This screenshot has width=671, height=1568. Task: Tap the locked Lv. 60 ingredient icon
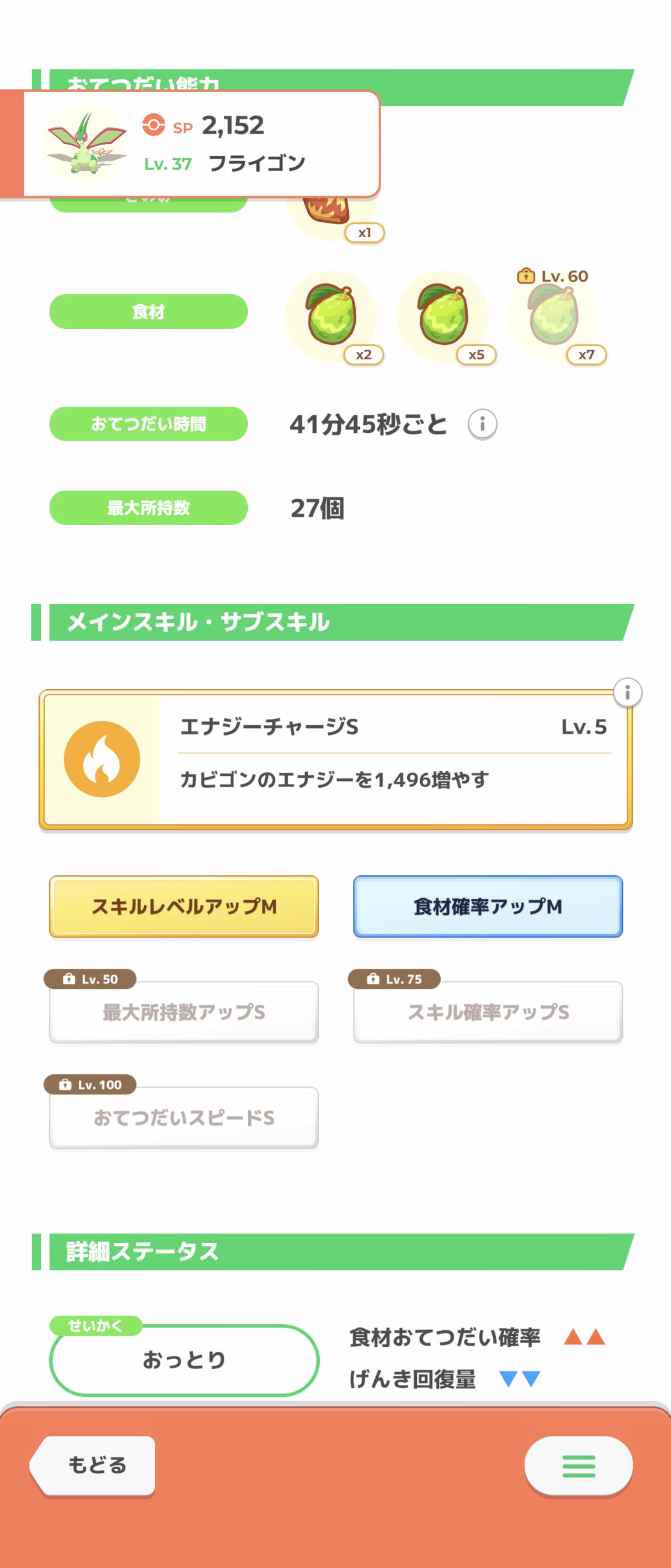pyautogui.click(x=553, y=316)
